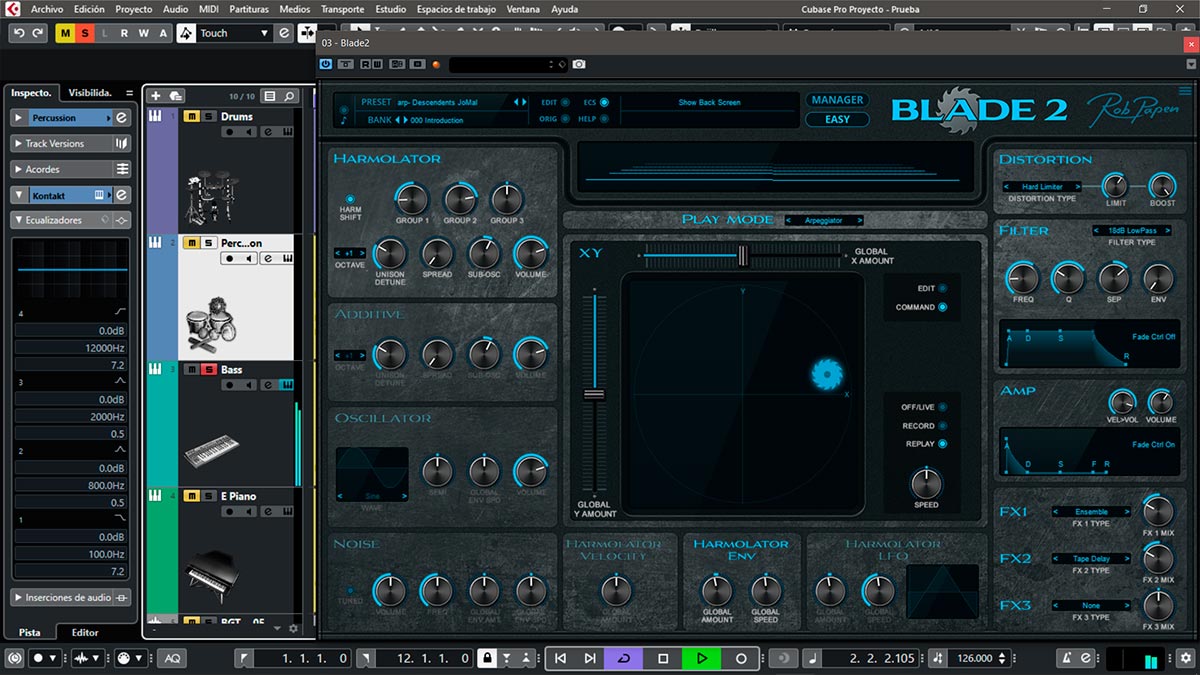Turn the Speed knob in XY section

[926, 484]
